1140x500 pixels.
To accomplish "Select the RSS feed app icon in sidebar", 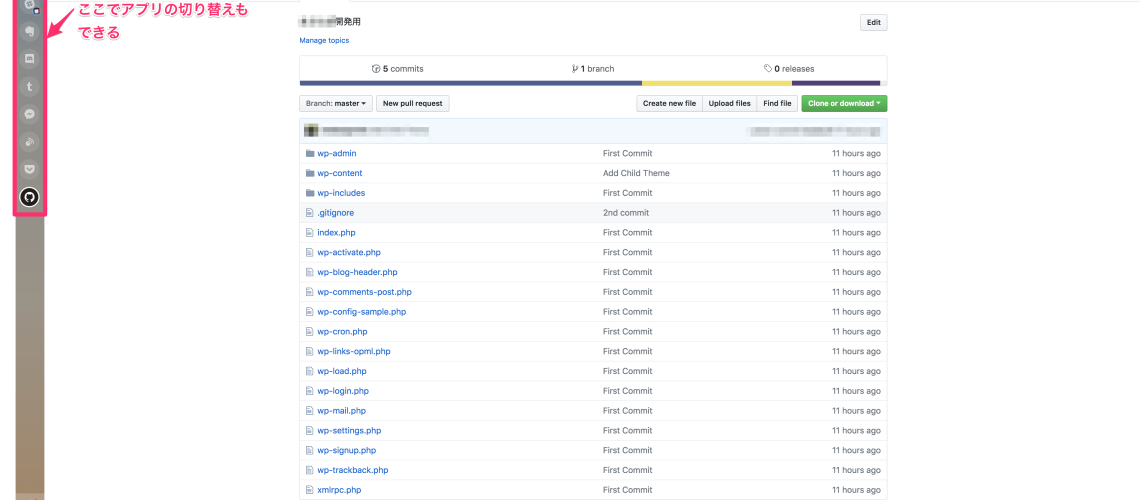I will pyautogui.click(x=29, y=142).
